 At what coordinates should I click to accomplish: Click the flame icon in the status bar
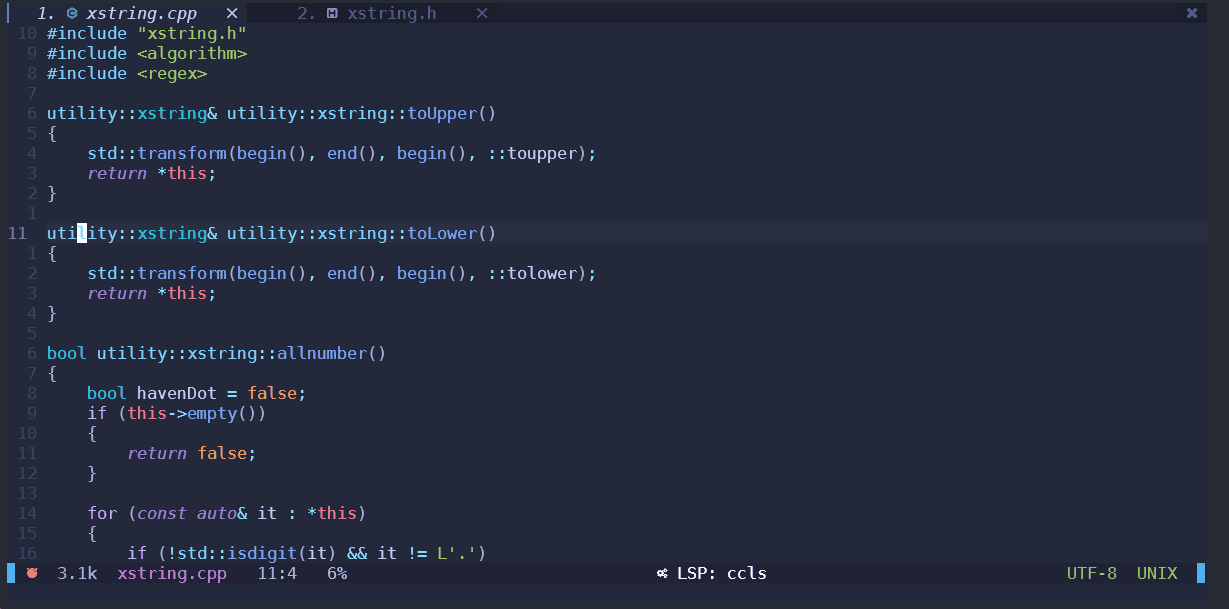pos(31,573)
